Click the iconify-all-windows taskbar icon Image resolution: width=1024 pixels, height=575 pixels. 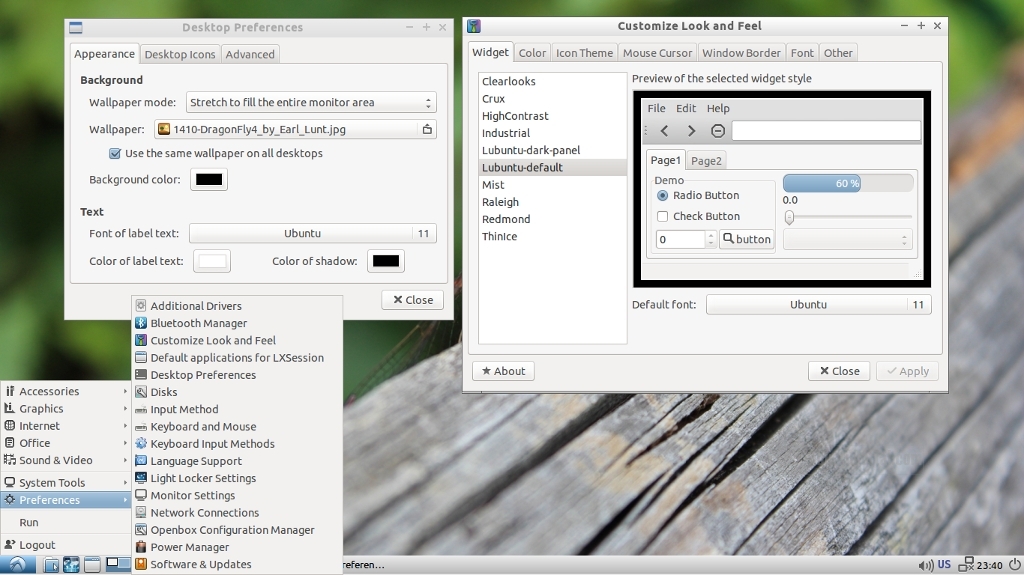(x=92, y=565)
